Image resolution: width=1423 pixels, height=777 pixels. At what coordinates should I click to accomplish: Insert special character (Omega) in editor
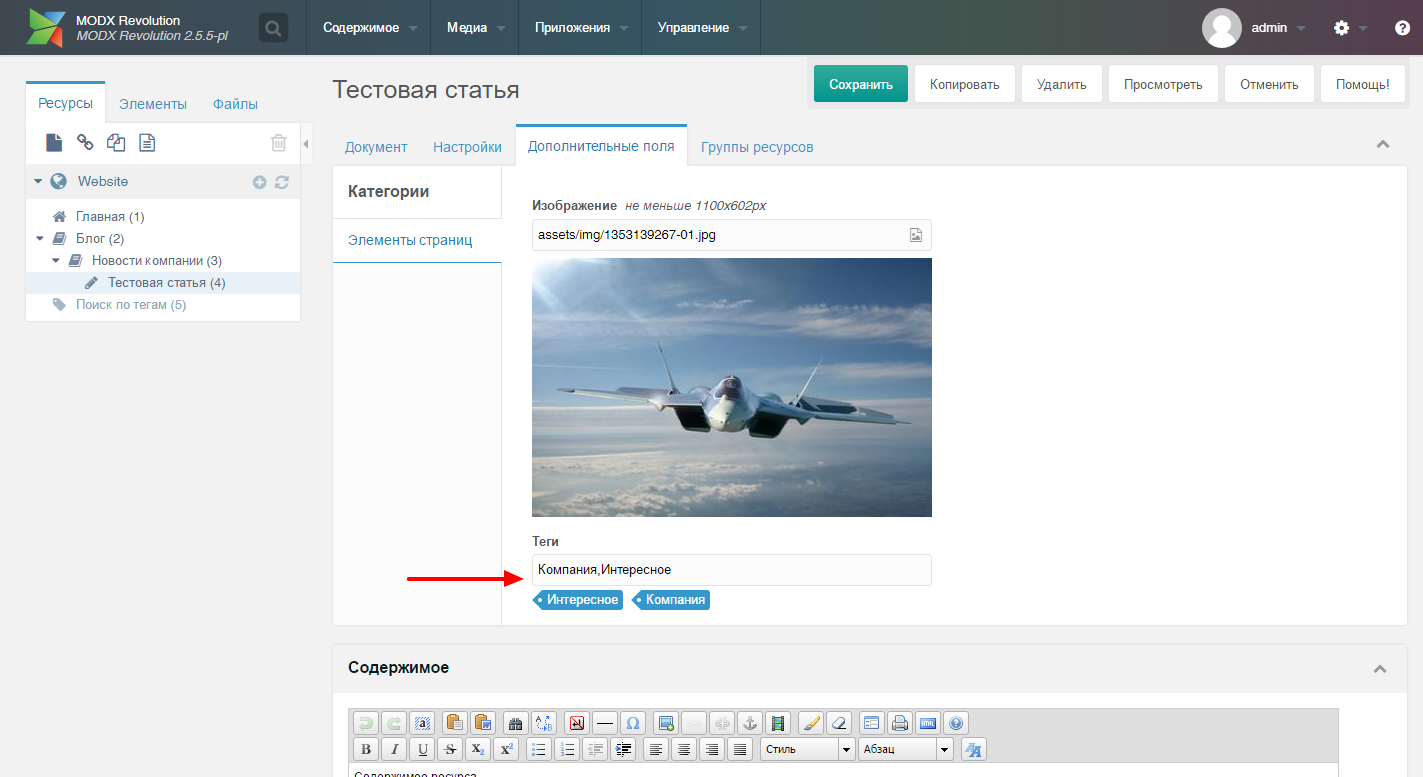(633, 723)
